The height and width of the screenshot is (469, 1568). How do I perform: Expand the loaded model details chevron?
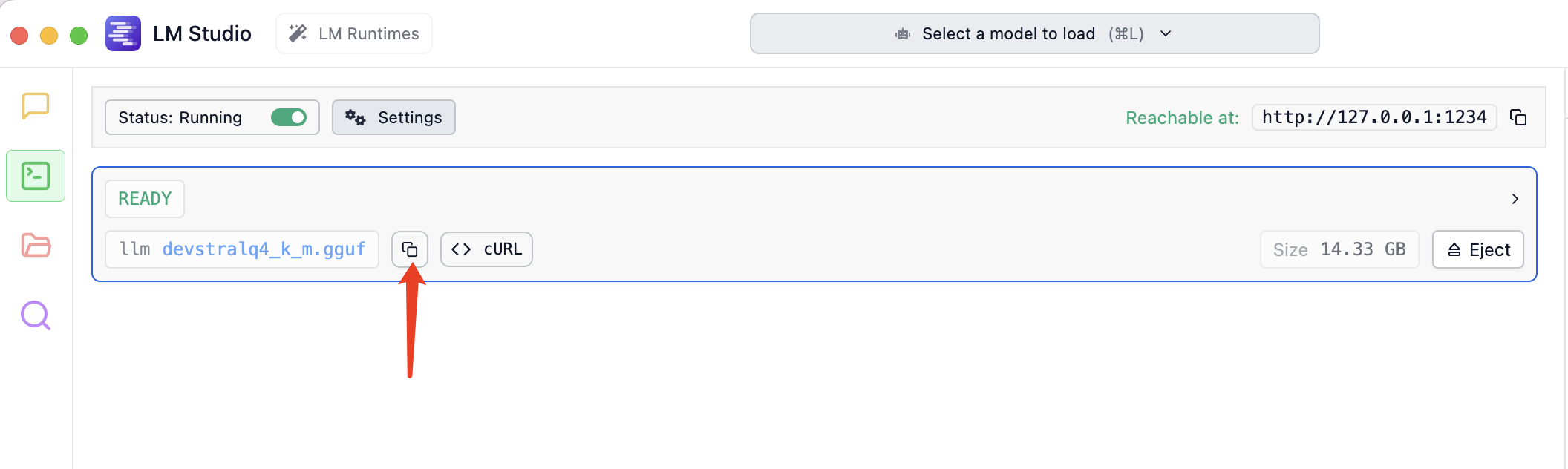[1515, 199]
